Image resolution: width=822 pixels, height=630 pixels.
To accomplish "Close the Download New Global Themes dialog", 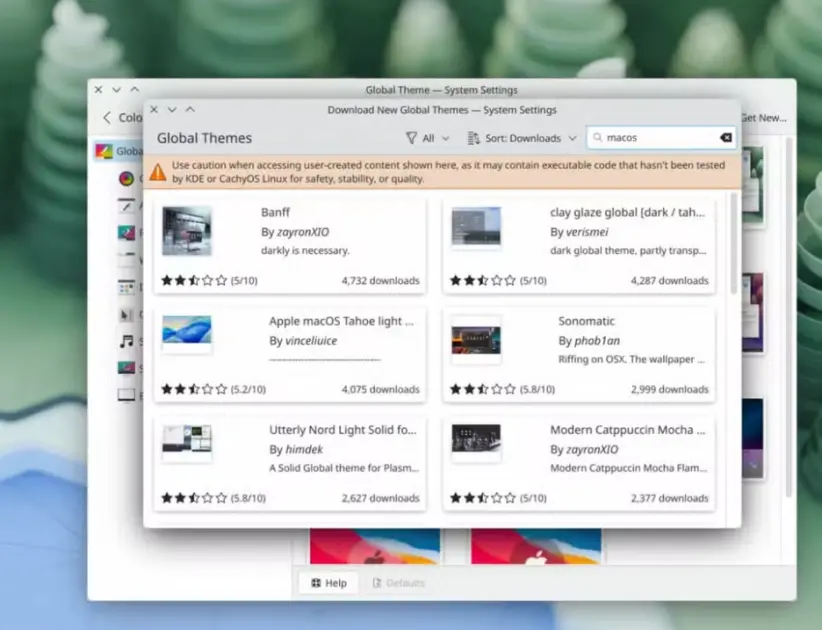I will (x=154, y=110).
